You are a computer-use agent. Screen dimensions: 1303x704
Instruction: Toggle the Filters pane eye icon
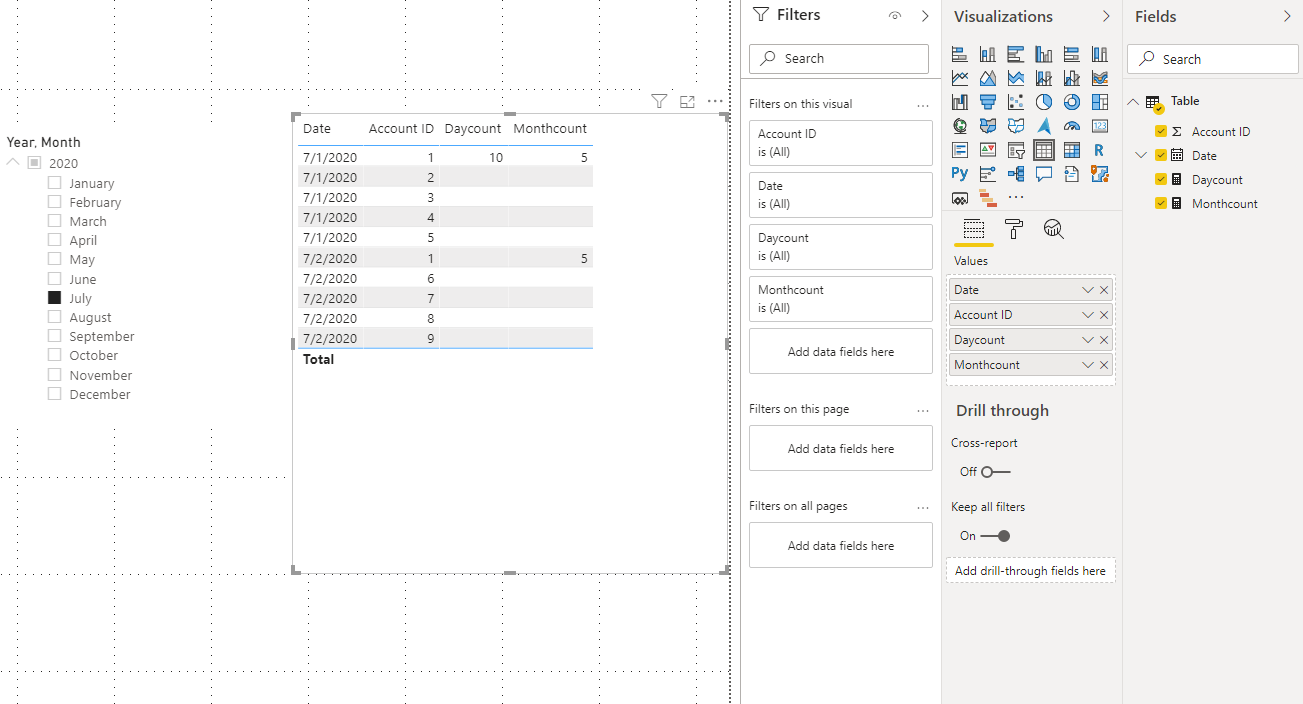pyautogui.click(x=895, y=16)
